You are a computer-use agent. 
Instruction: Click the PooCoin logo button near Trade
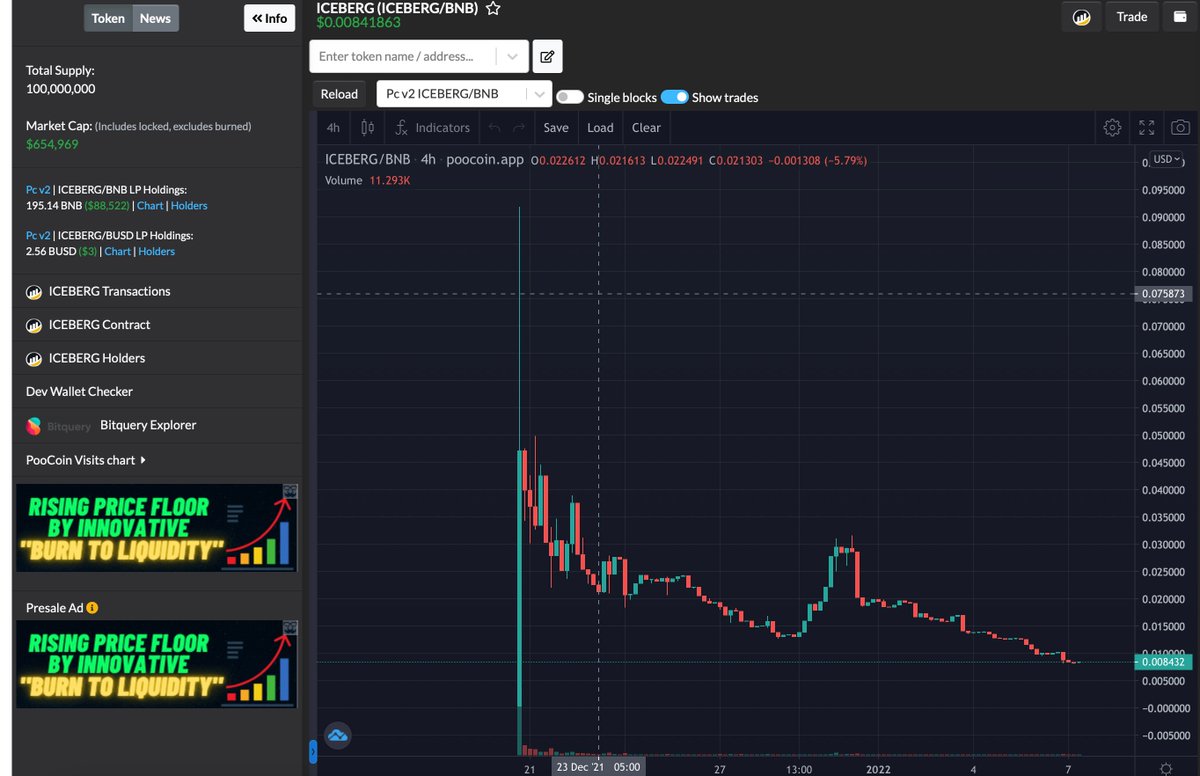1081,17
